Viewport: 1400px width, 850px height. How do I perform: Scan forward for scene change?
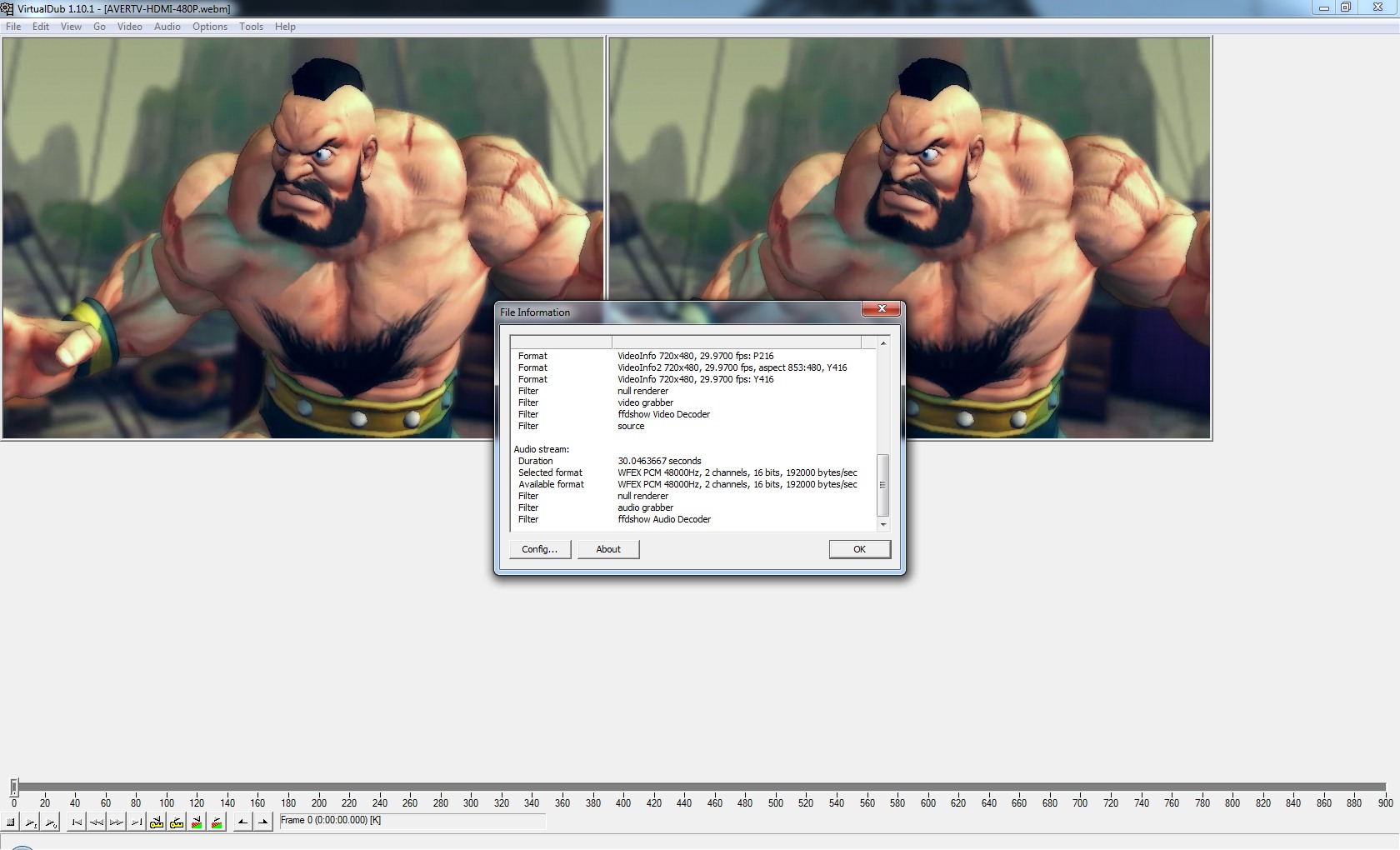click(x=217, y=822)
